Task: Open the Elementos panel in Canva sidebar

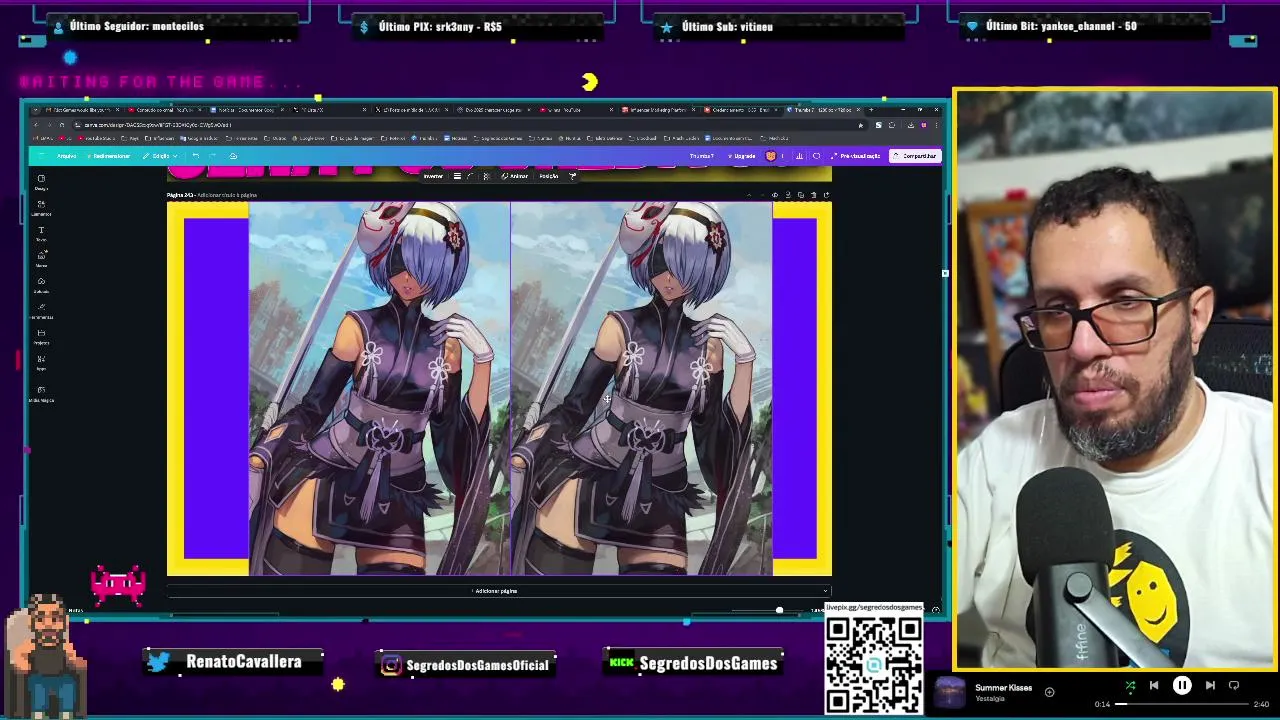Action: tap(41, 208)
